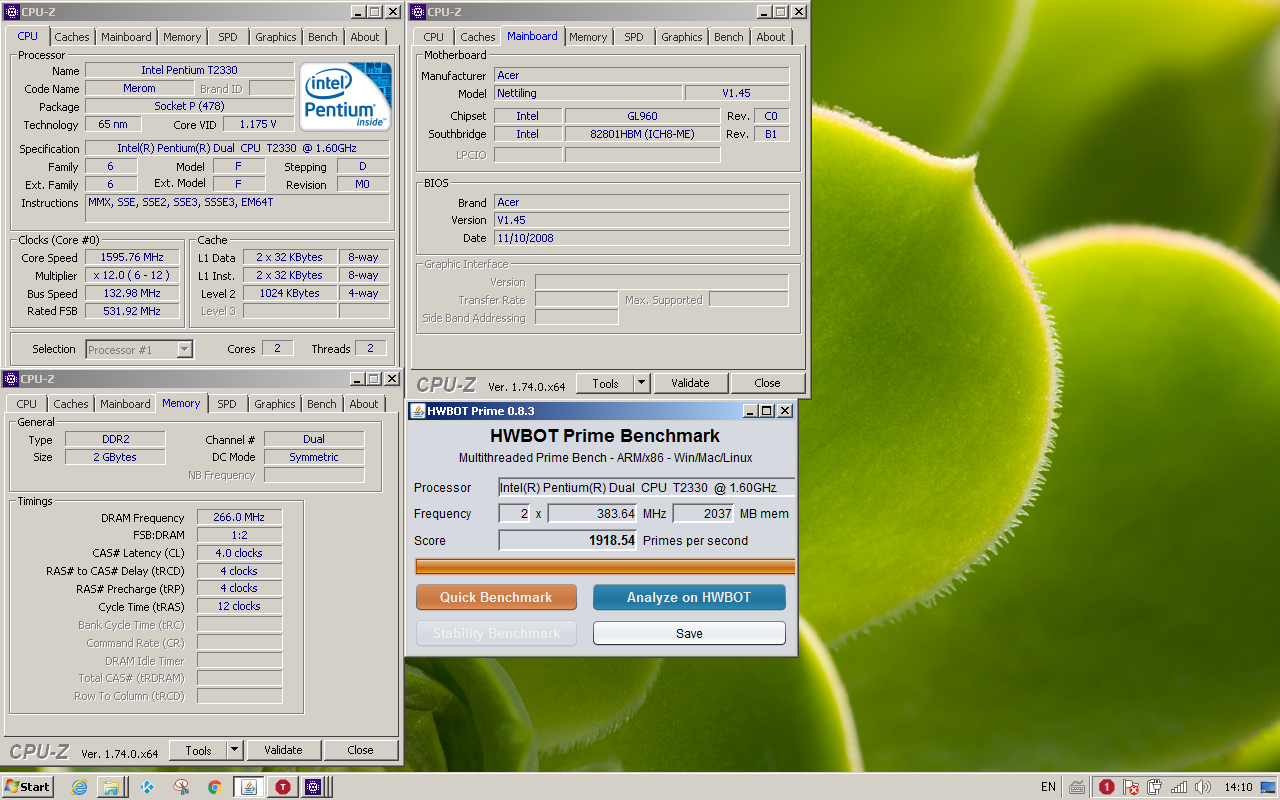Click Analyze on HWBOT button
This screenshot has width=1280, height=800.
click(689, 597)
